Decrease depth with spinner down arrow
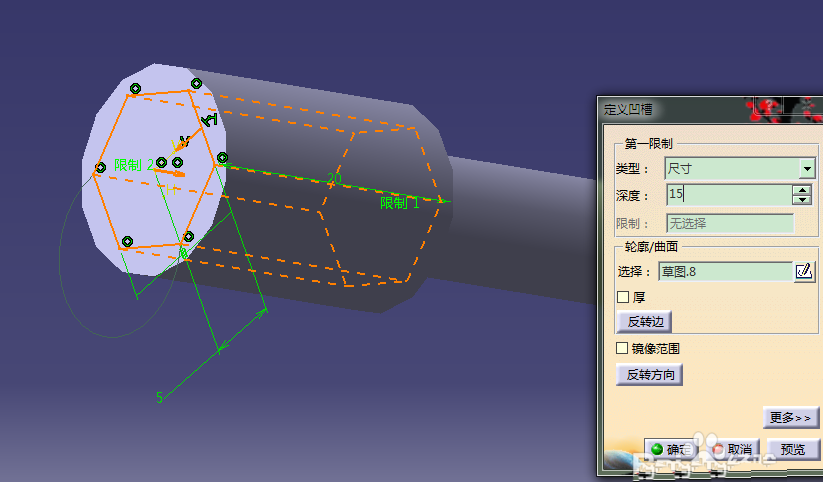The image size is (823, 482). 803,200
